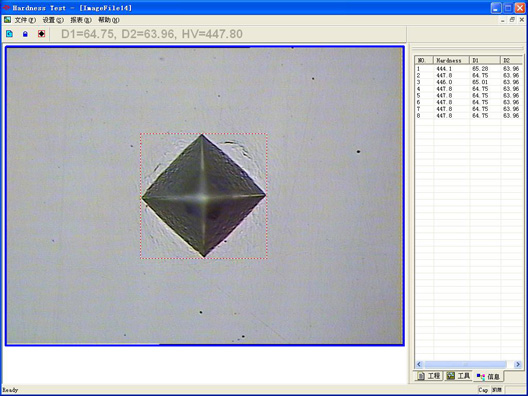Restore the inner document window

pos(512,20)
